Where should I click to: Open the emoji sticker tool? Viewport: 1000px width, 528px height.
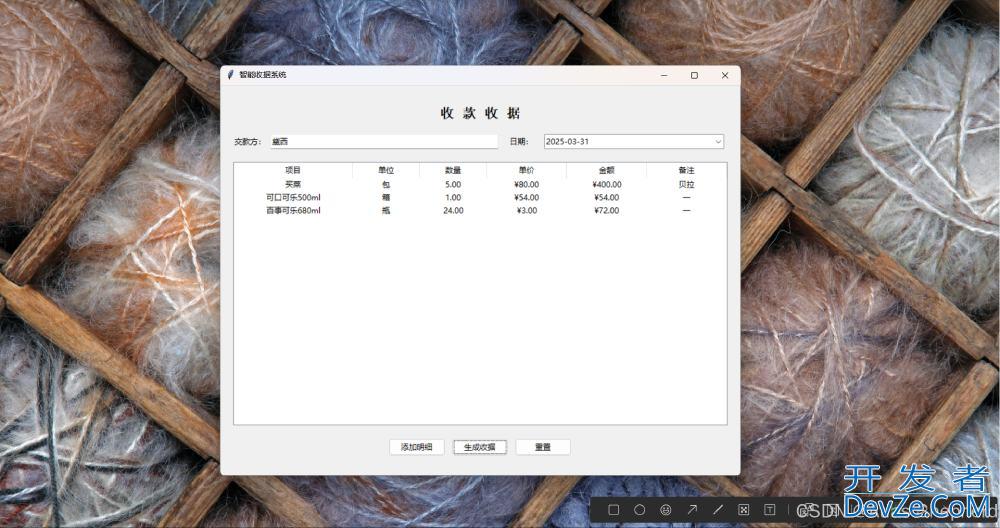coord(666,510)
